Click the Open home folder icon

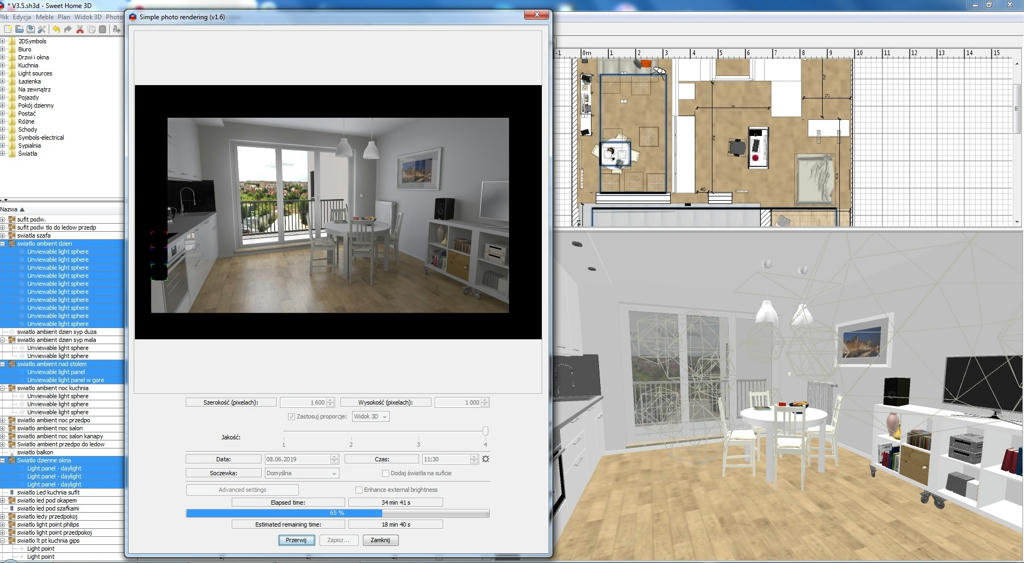pos(20,29)
